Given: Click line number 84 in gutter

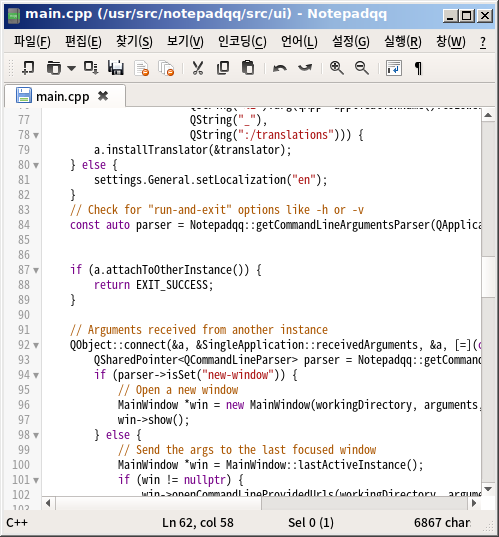Looking at the screenshot, I should (x=24, y=225).
